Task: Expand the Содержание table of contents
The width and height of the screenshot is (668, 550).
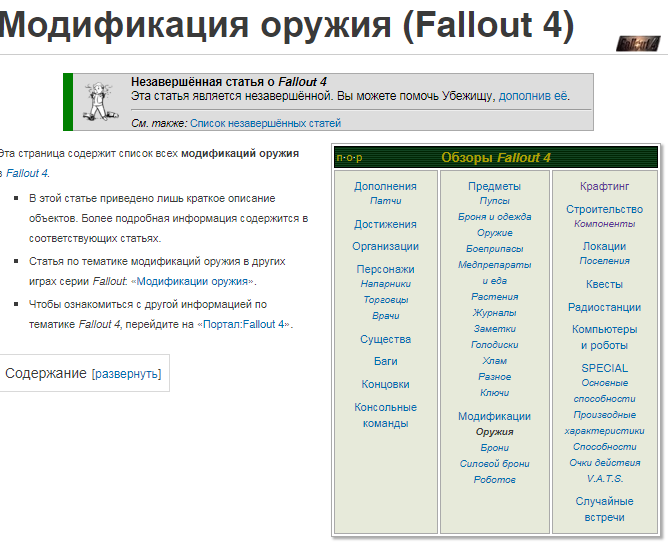Action: coord(127,374)
